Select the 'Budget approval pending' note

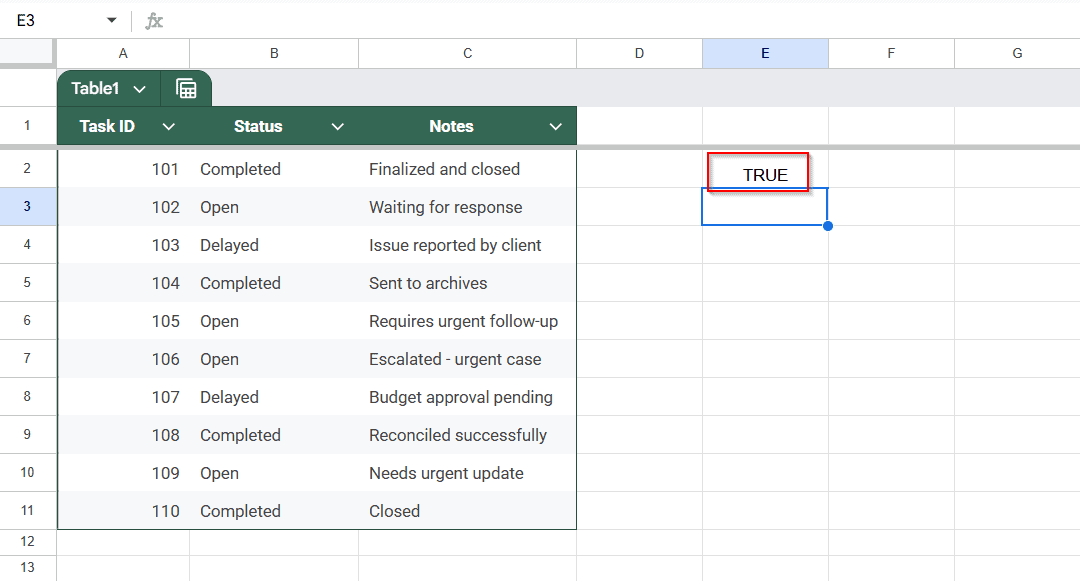click(x=467, y=397)
